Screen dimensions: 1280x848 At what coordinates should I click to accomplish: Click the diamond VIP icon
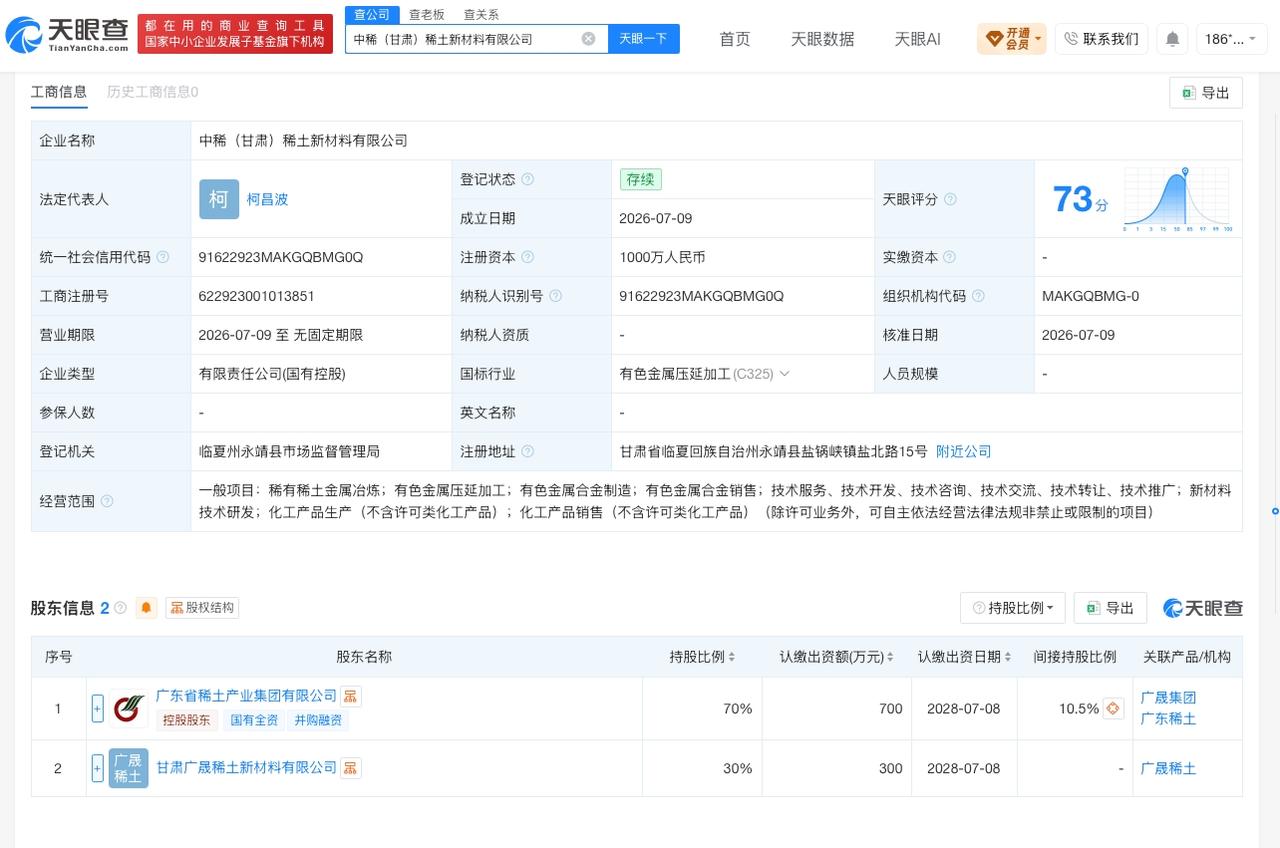(994, 39)
